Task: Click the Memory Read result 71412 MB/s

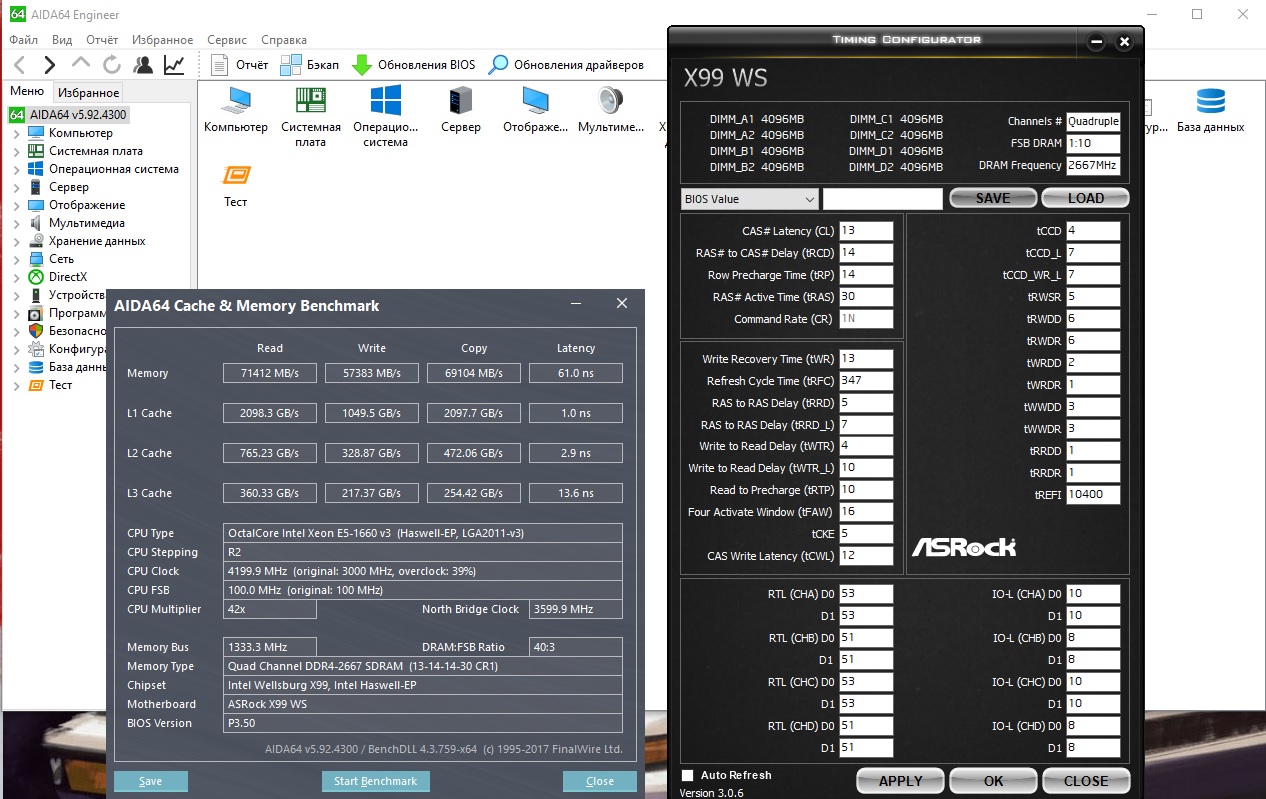Action: tap(270, 373)
